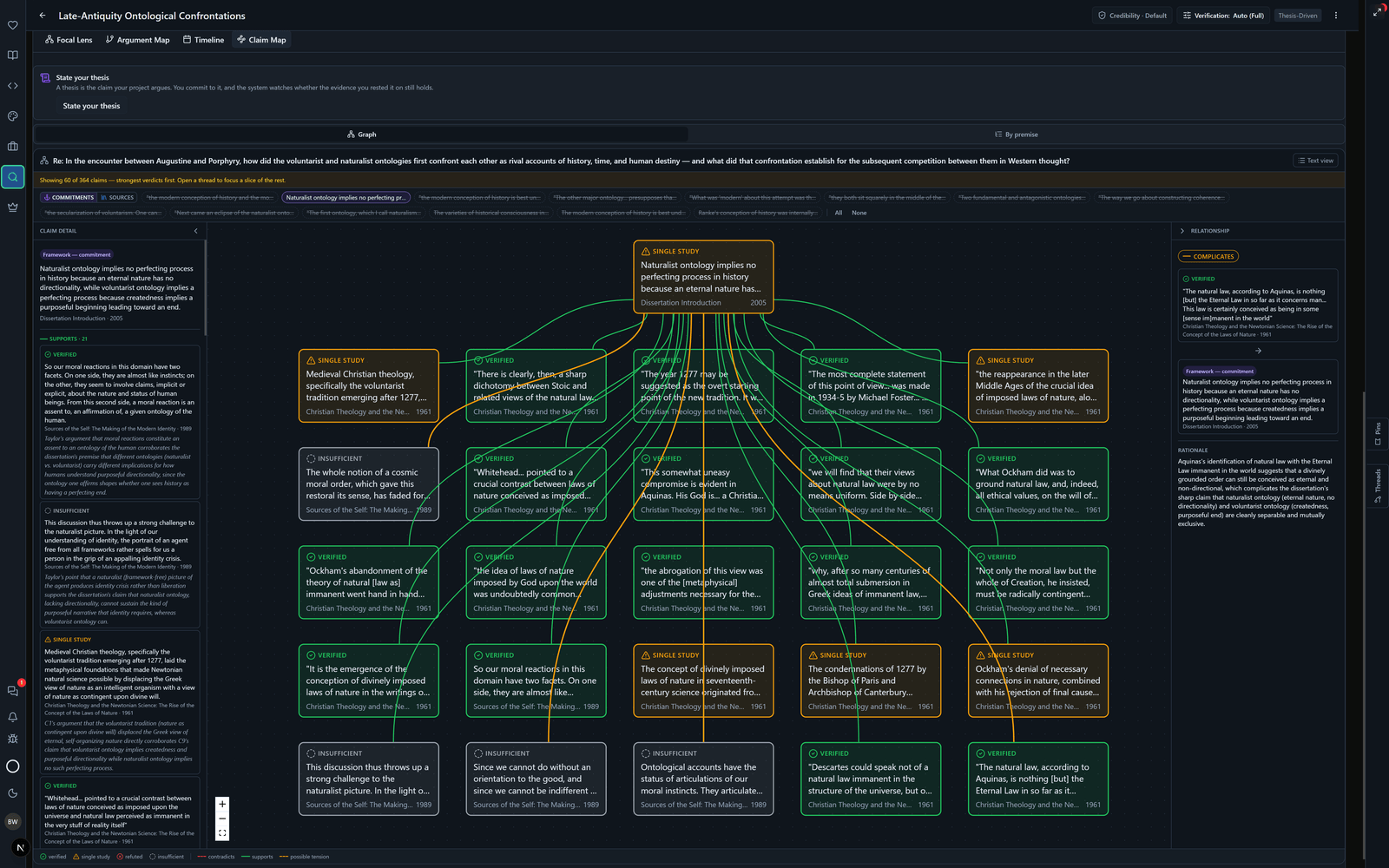1389x868 pixels.
Task: Click the briefcase sidebar icon
Action: click(13, 147)
